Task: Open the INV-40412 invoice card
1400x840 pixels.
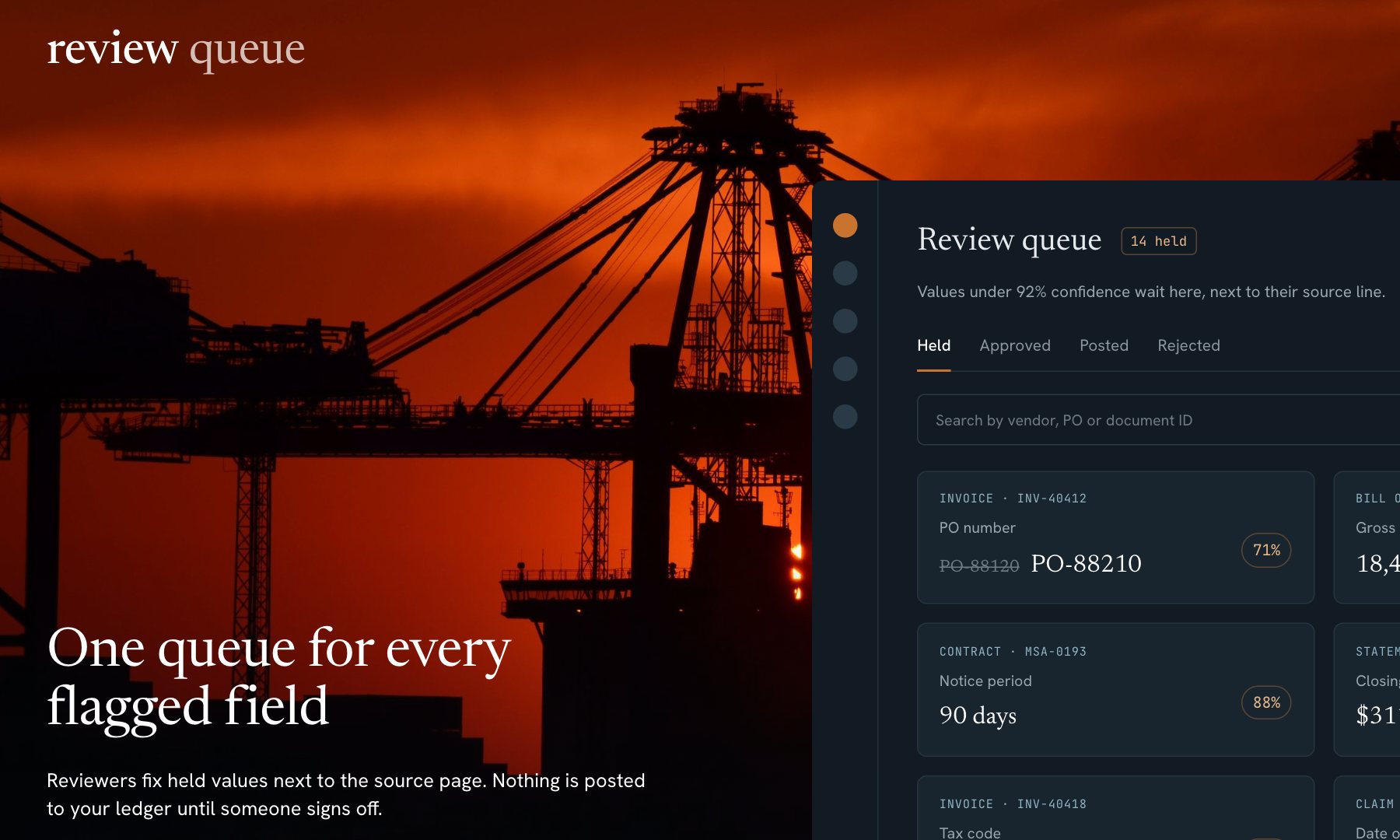Action: point(1115,537)
